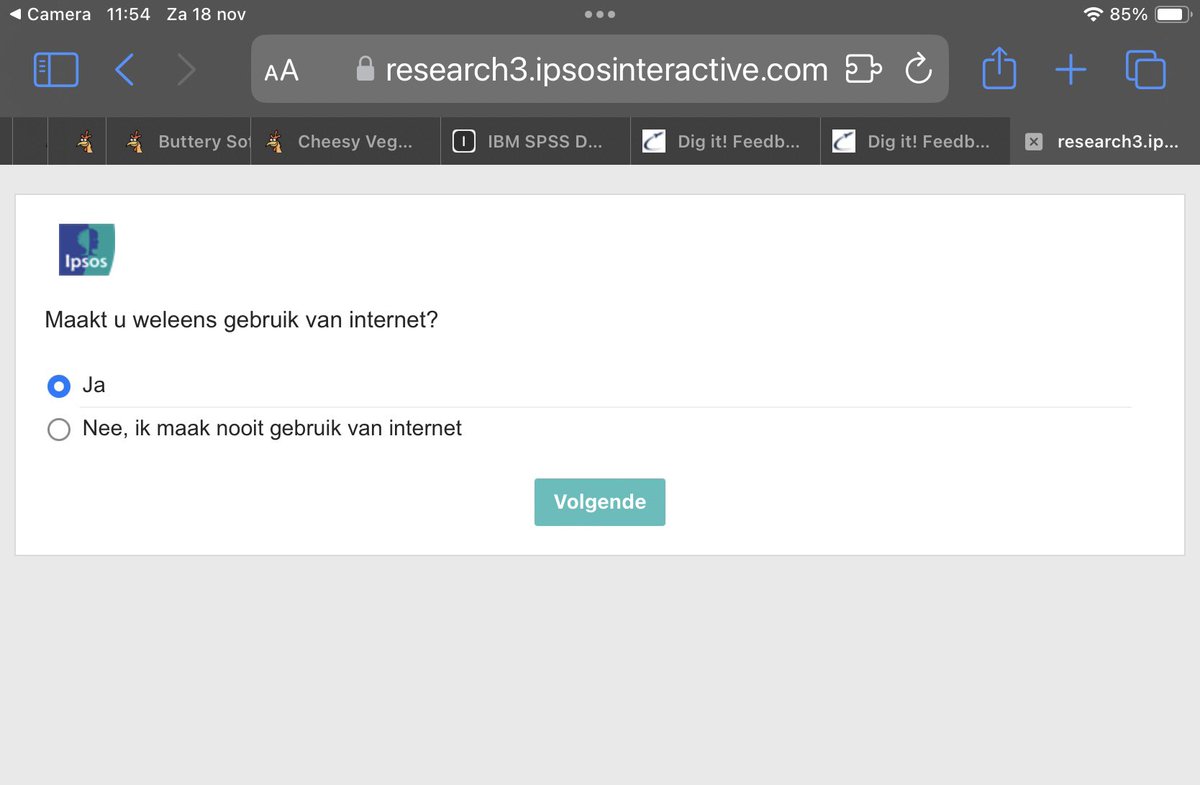Viewport: 1200px width, 785px height.
Task: Tap the extensions puzzle icon in address bar
Action: pyautogui.click(x=864, y=69)
